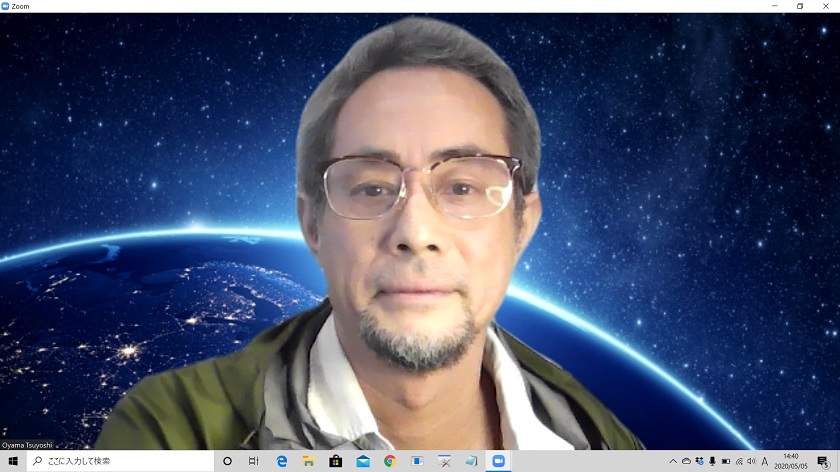Click the microphone icon in system tray
Image resolution: width=840 pixels, height=472 pixels.
click(x=713, y=461)
